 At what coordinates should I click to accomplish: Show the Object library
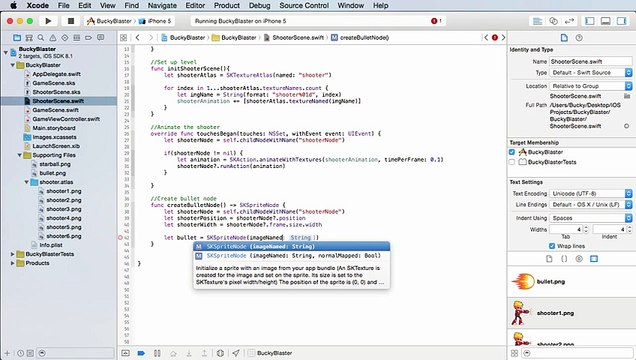coord(579,259)
